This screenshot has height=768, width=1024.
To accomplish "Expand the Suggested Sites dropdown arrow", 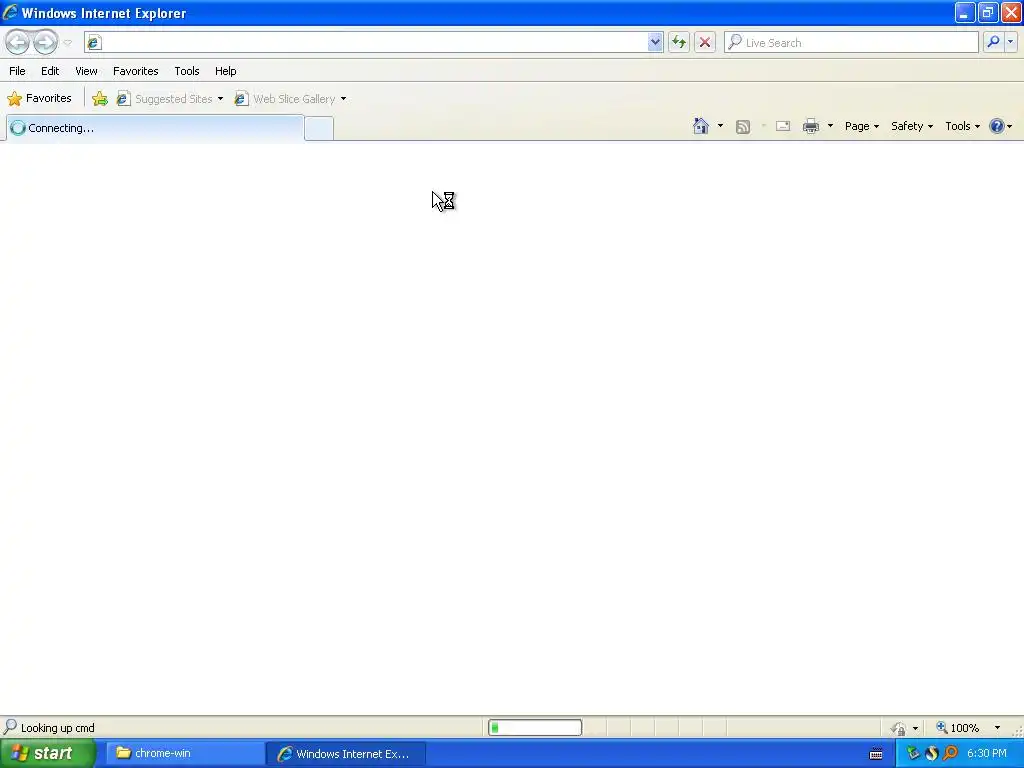I will [x=220, y=99].
